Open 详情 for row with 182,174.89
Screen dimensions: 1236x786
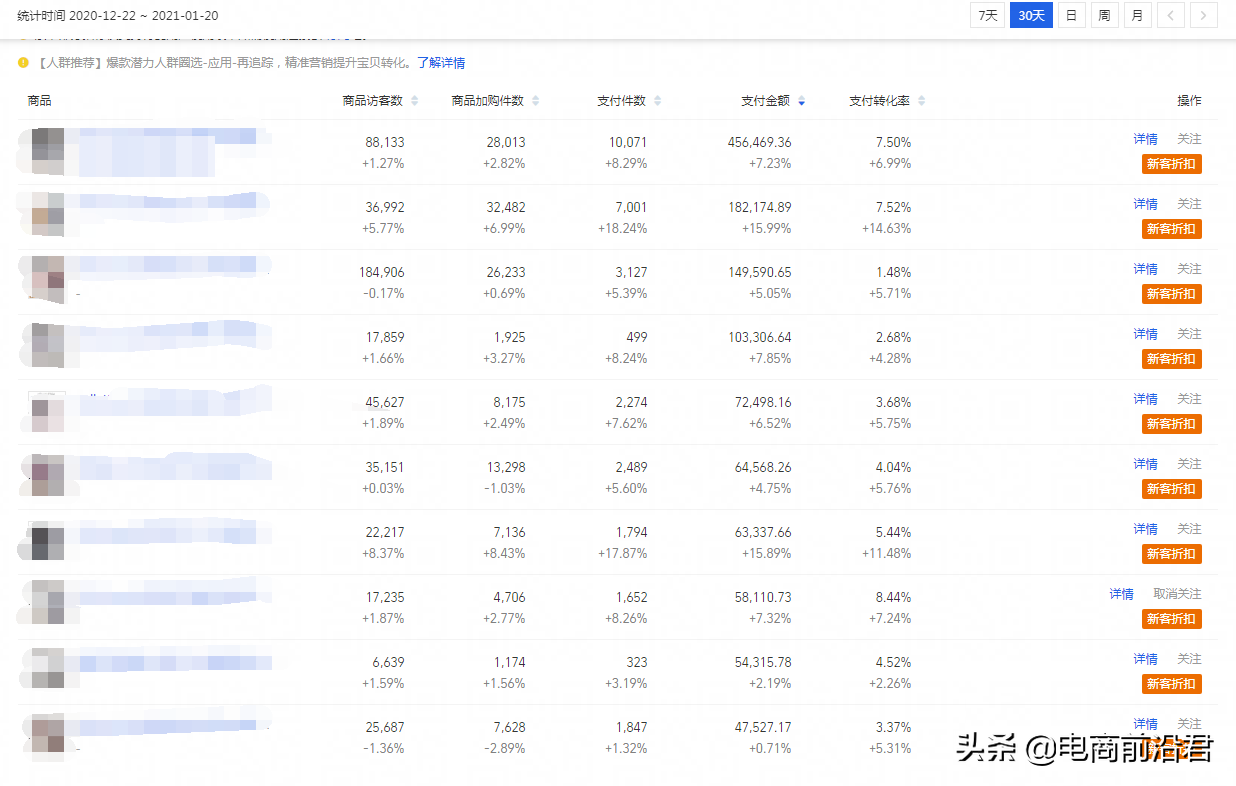[x=1146, y=204]
